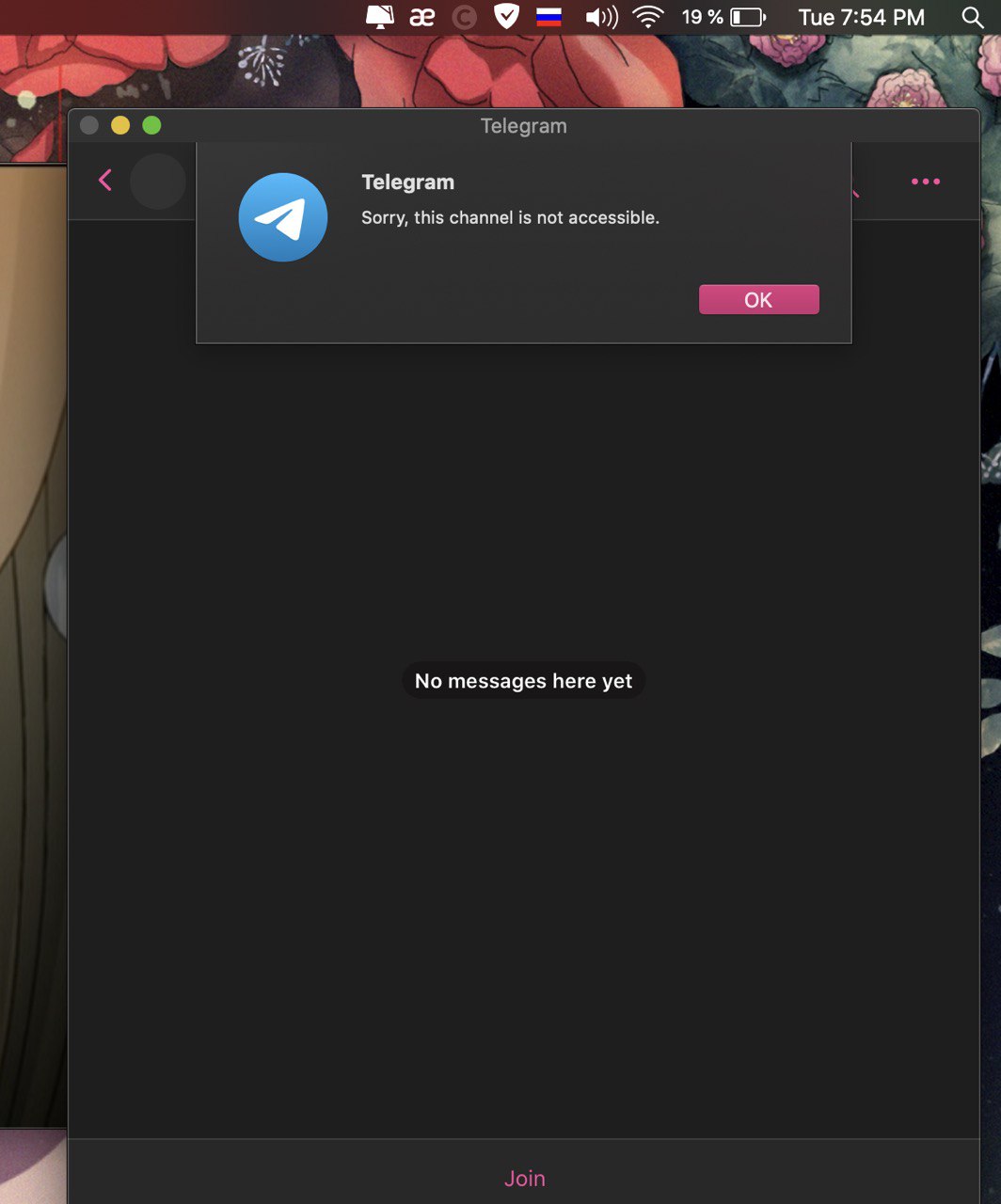Open Wi-Fi status menu
This screenshot has width=1001, height=1204.
pyautogui.click(x=648, y=17)
